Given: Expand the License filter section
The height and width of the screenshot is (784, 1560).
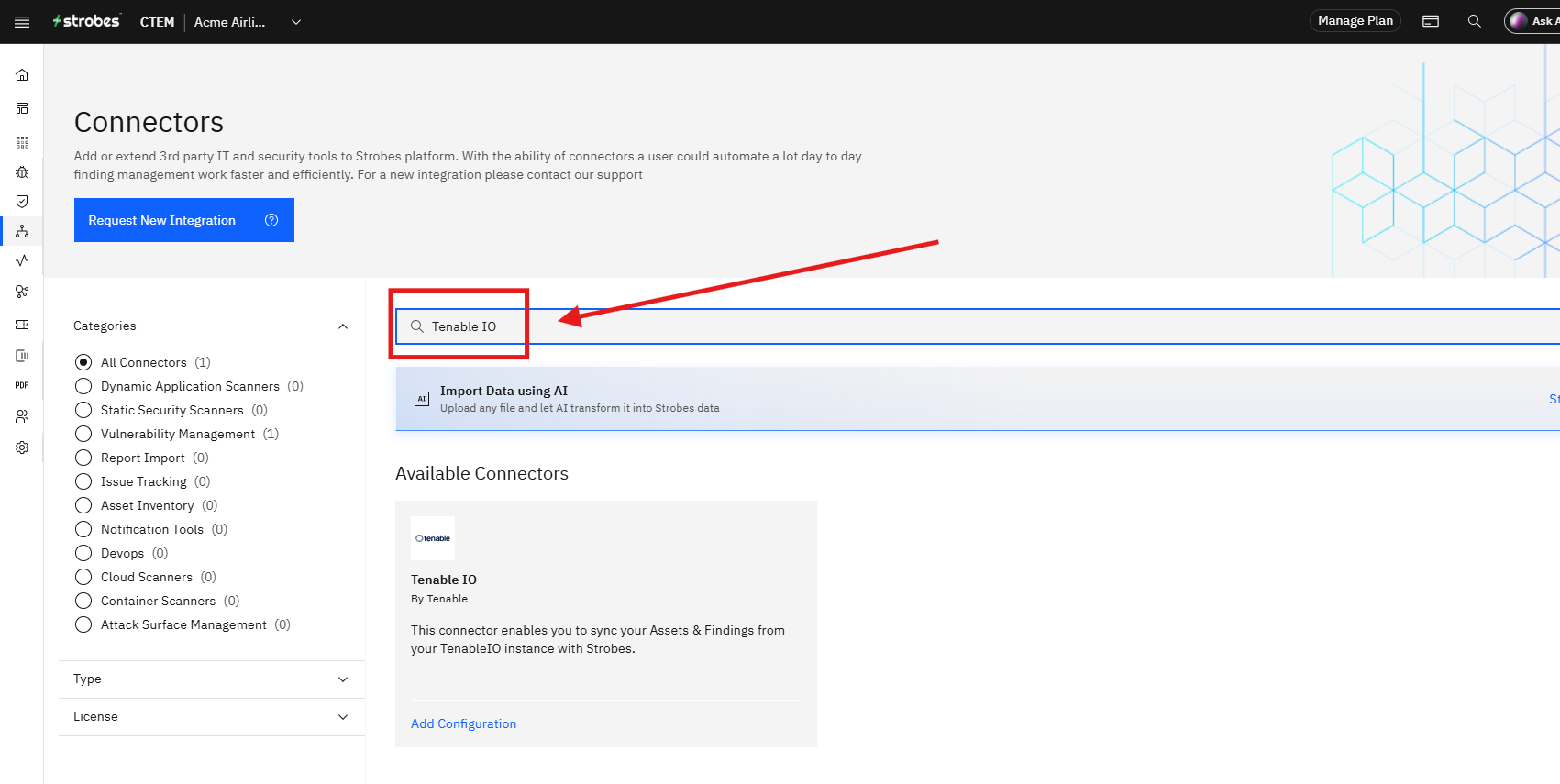Looking at the screenshot, I should pyautogui.click(x=211, y=717).
